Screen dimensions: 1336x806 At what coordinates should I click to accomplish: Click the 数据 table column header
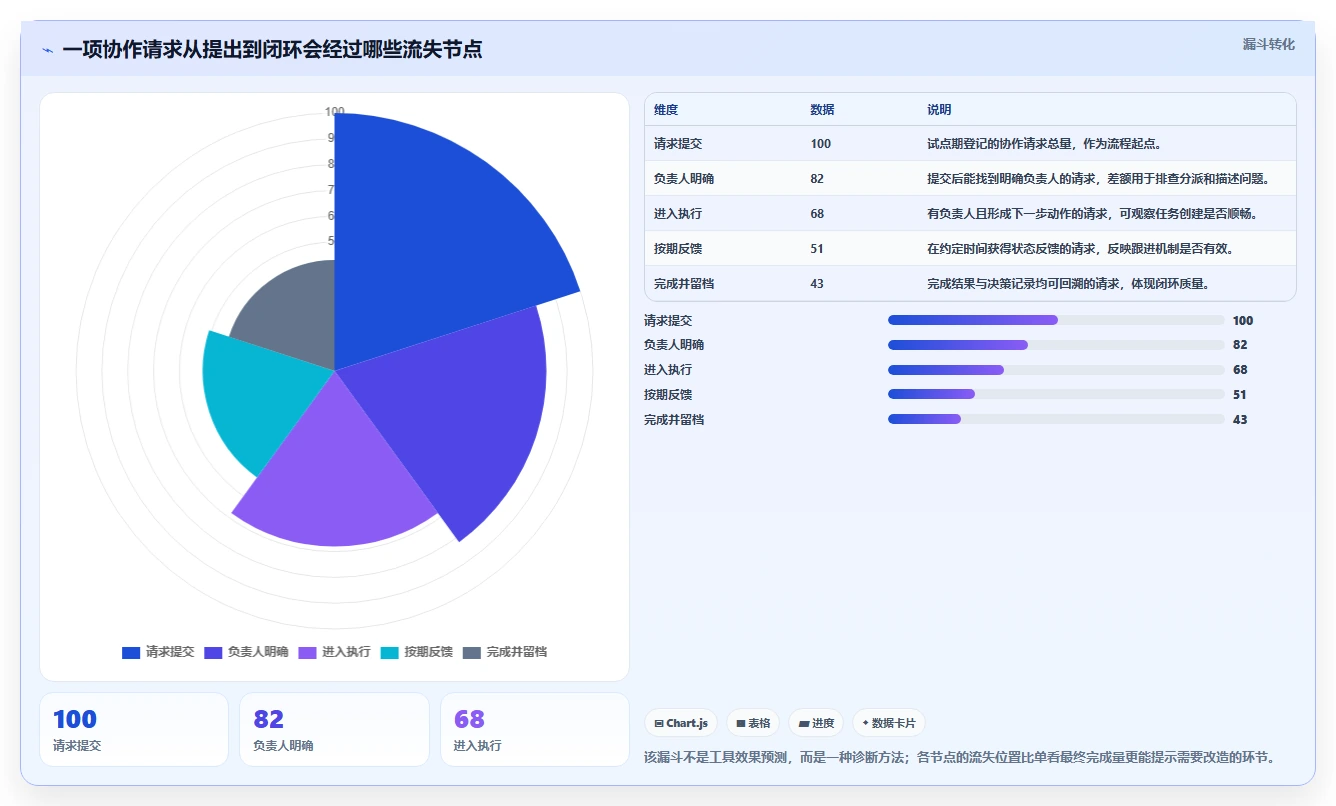point(822,110)
